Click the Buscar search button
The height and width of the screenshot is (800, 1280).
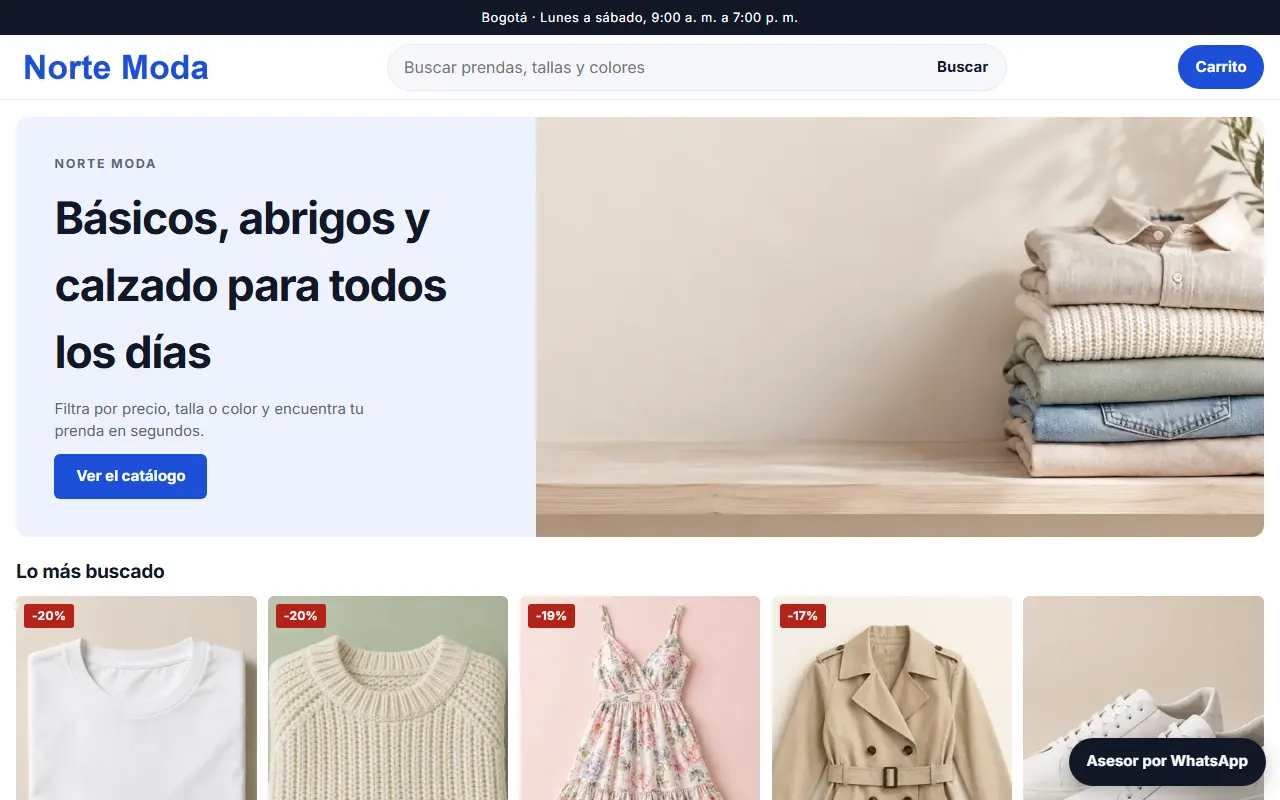tap(962, 67)
